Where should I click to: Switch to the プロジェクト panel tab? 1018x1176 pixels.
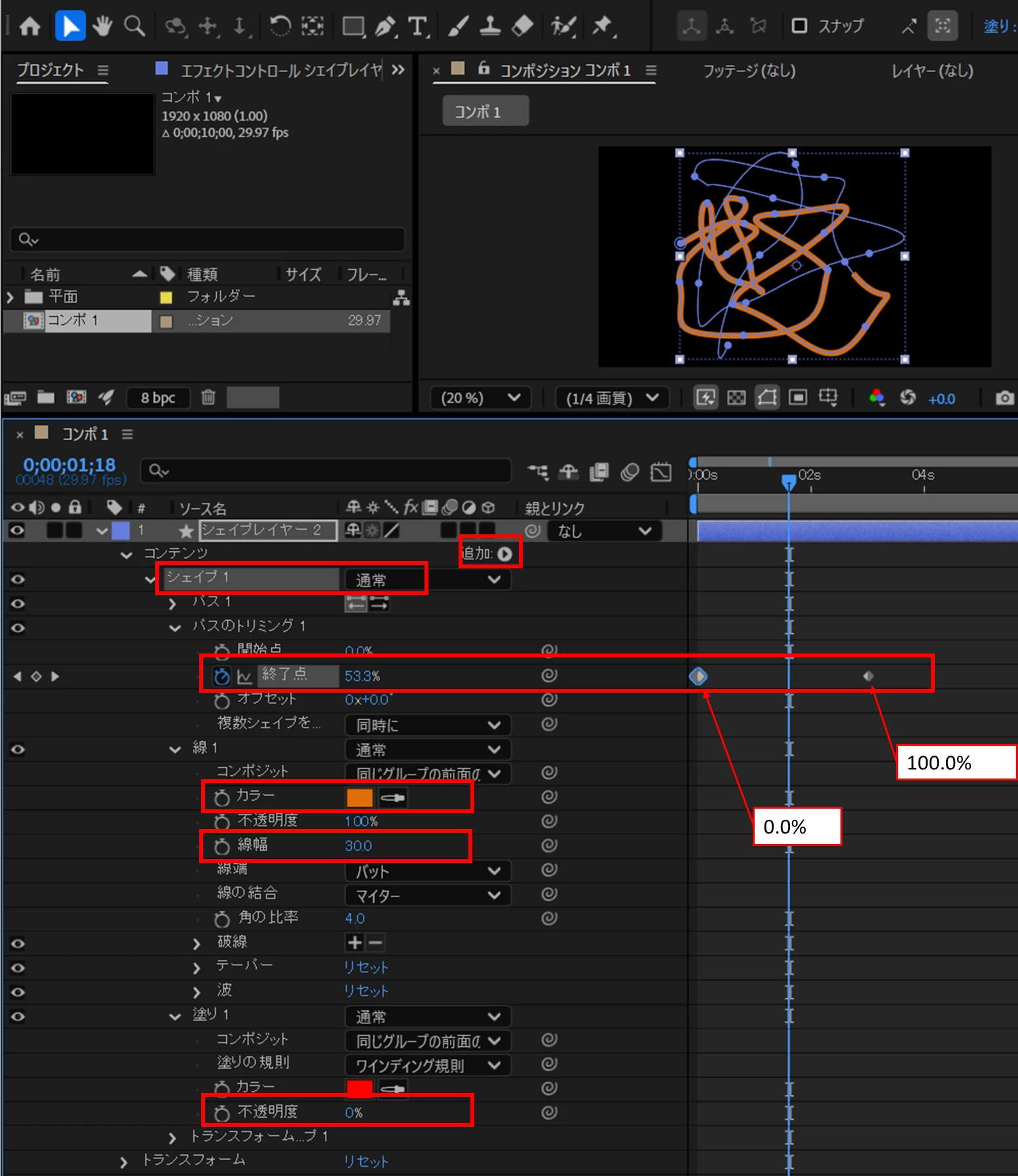point(50,70)
